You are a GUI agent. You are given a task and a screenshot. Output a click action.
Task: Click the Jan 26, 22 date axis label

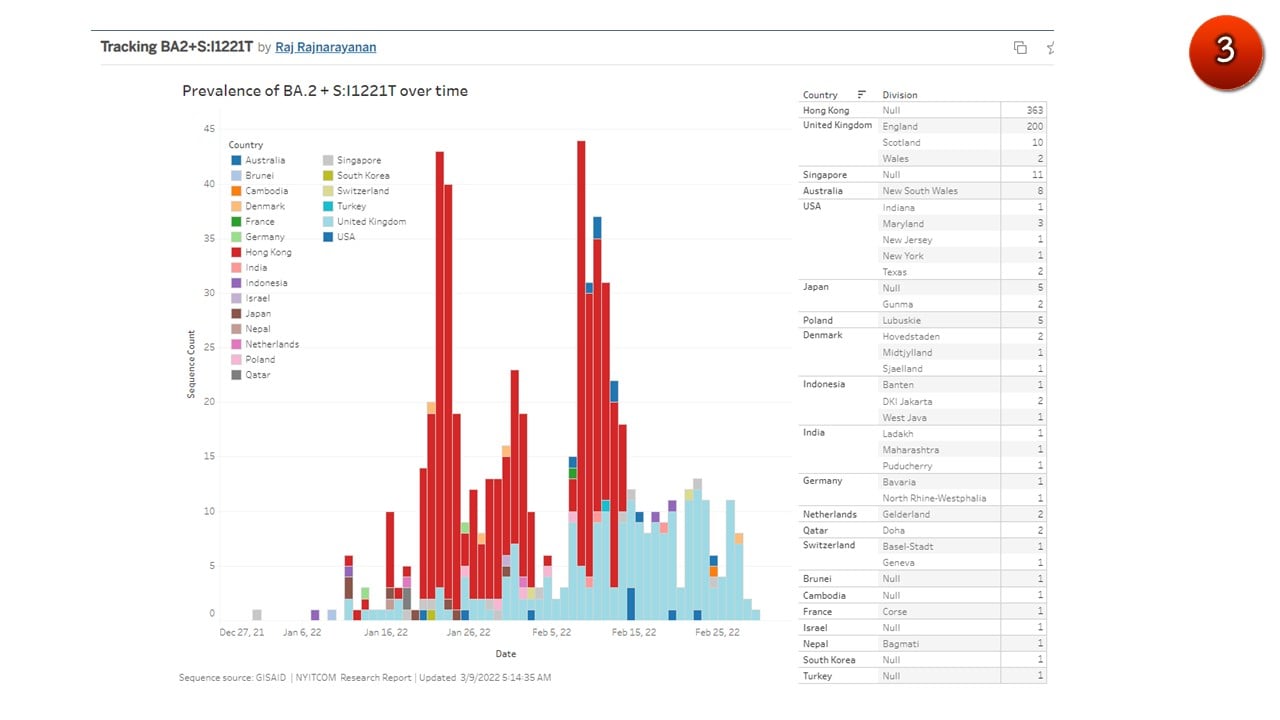tap(468, 632)
